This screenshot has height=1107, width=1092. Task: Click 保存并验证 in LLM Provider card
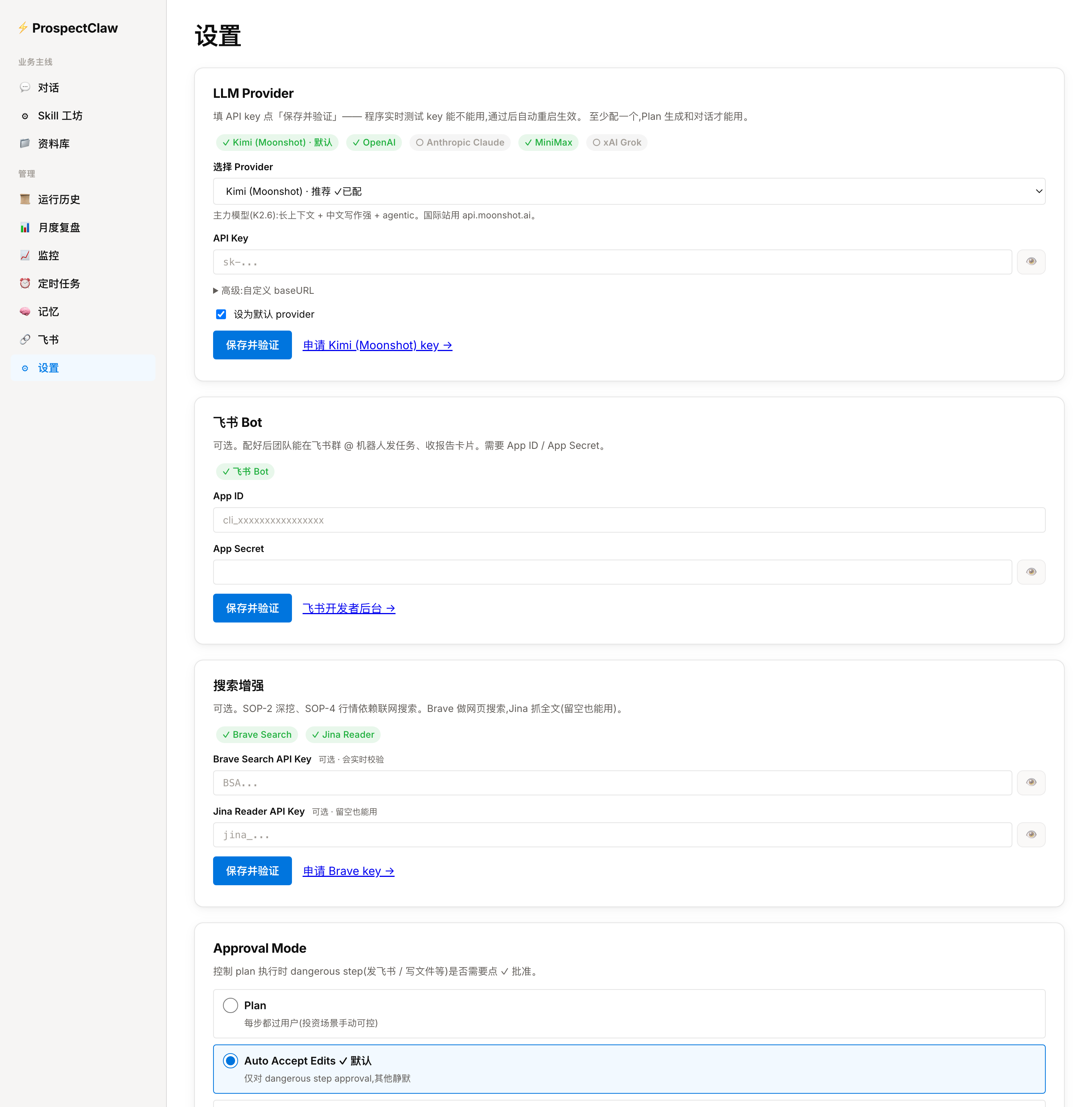pyautogui.click(x=252, y=345)
